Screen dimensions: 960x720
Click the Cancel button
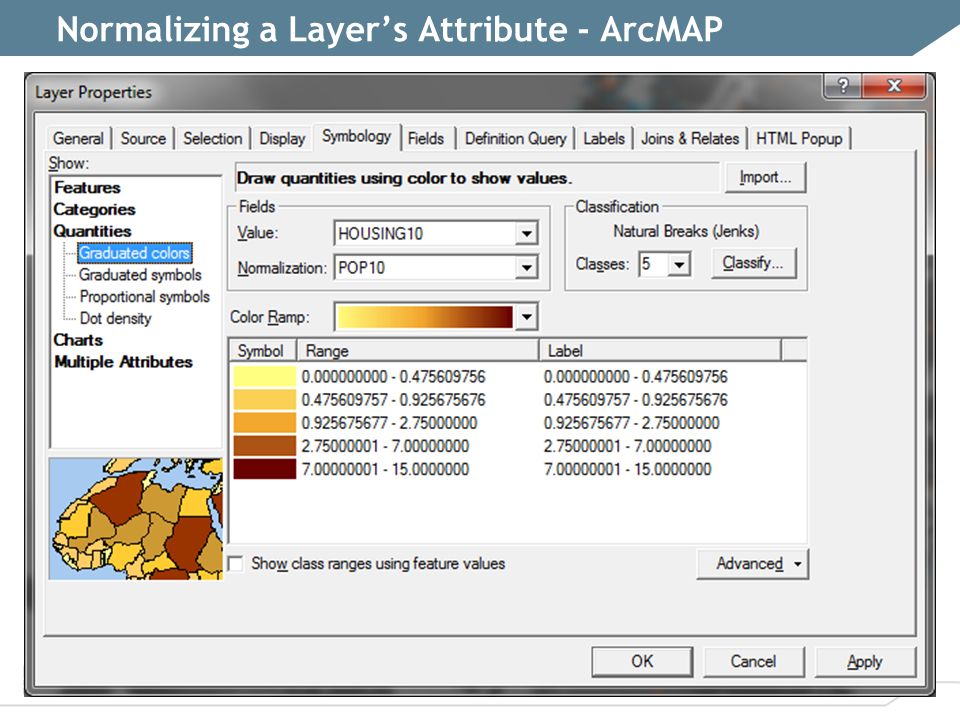[x=753, y=662]
